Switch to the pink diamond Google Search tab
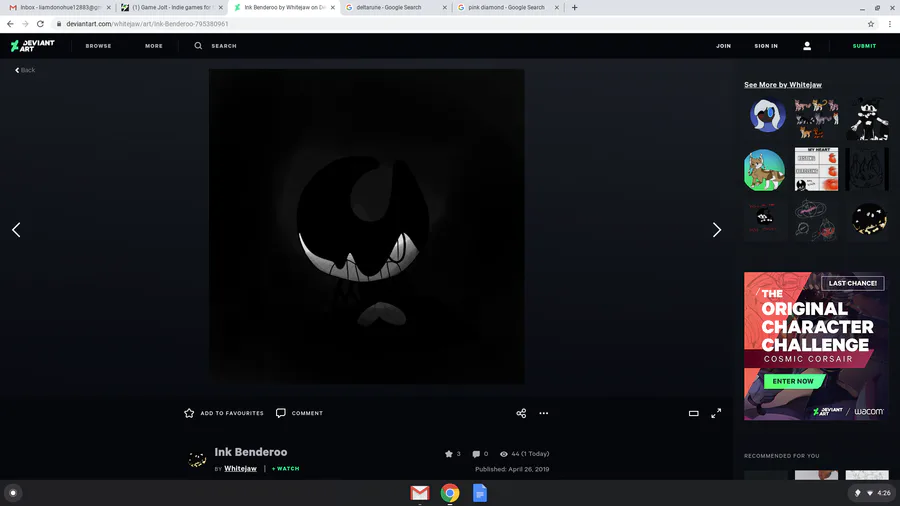Viewport: 900px width, 506px height. [506, 7]
